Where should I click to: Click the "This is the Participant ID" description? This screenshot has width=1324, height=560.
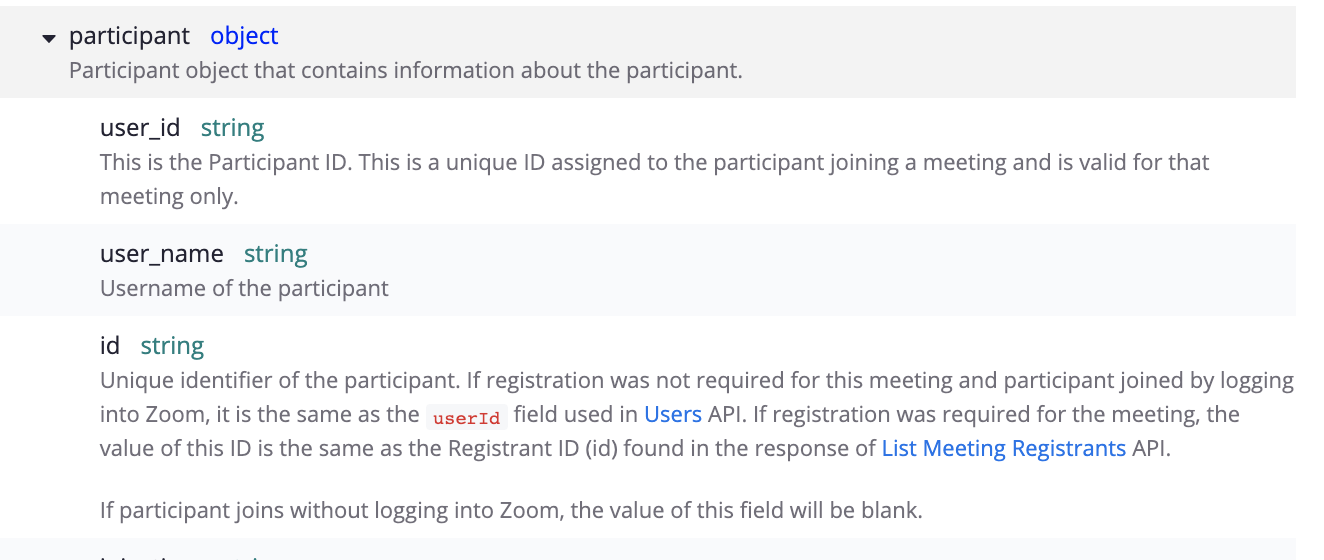[x=226, y=162]
